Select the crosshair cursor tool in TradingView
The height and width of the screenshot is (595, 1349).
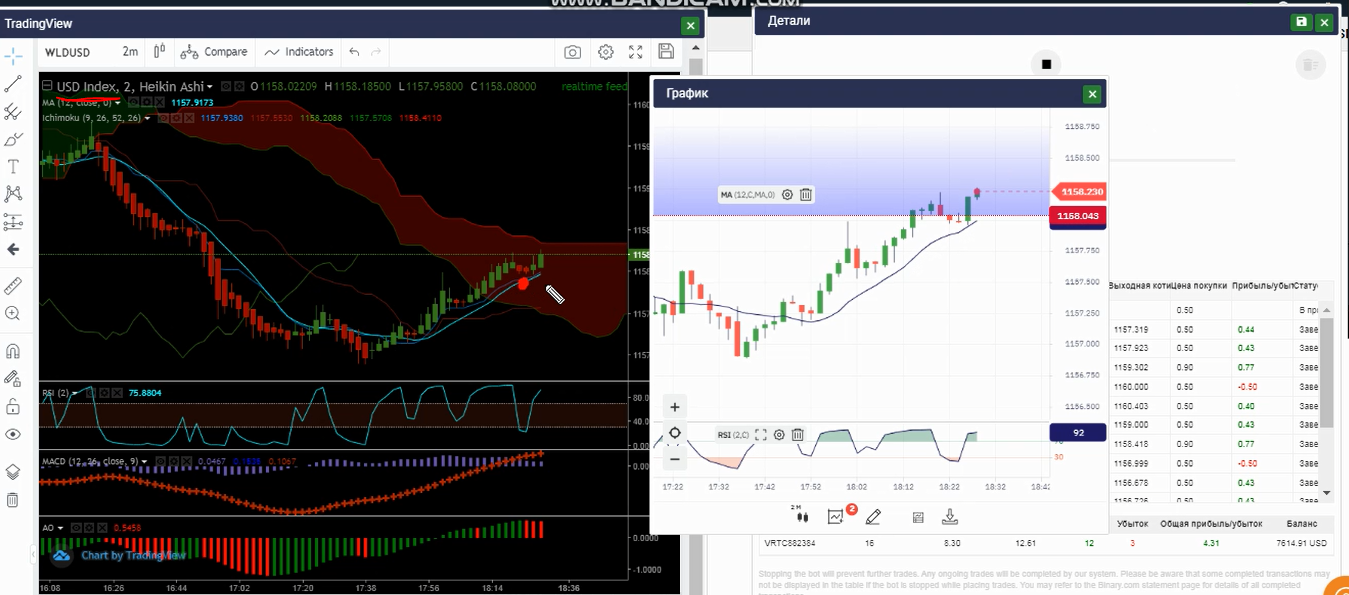click(x=13, y=56)
